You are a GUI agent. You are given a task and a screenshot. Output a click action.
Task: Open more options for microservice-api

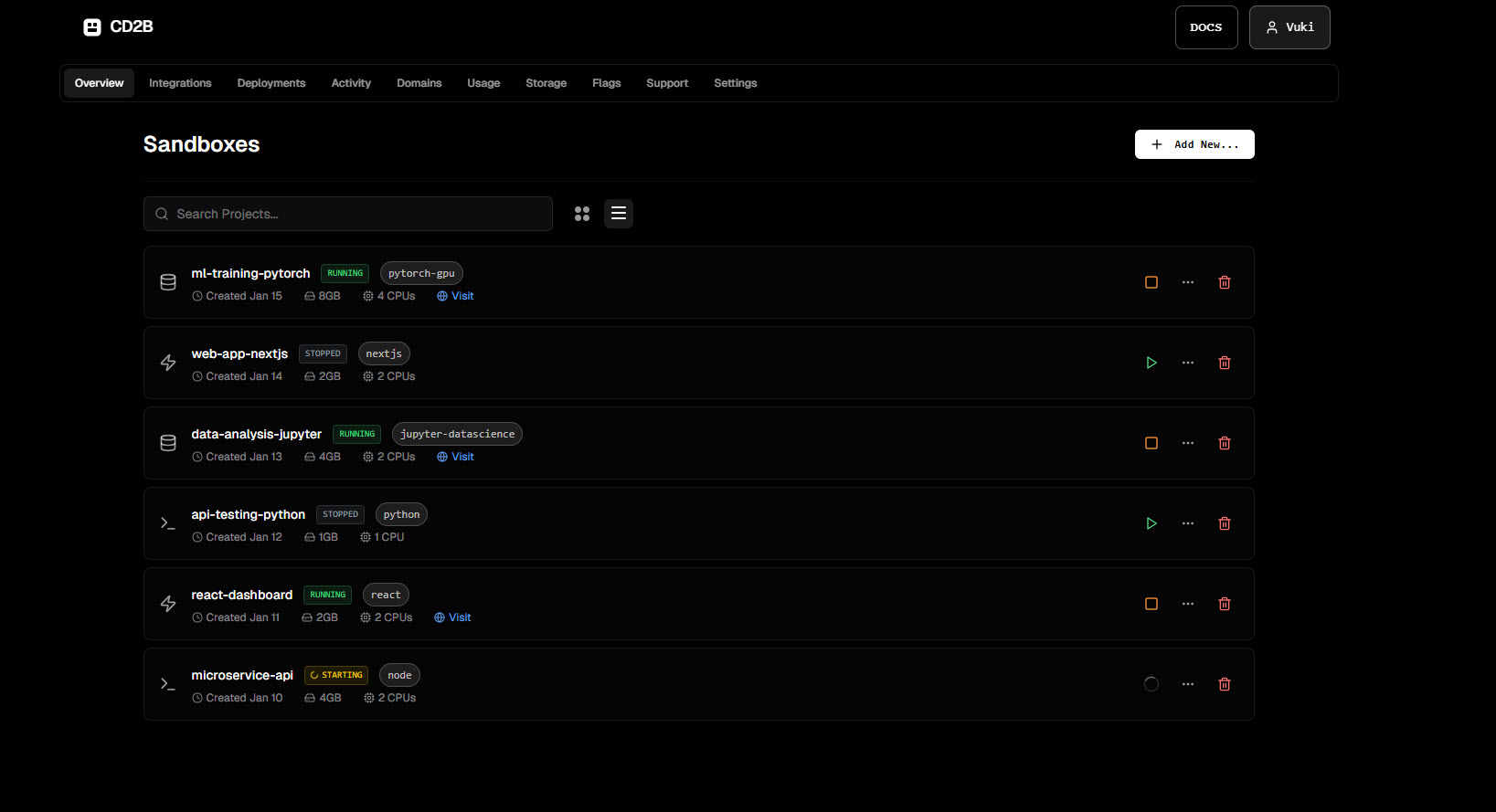point(1188,684)
